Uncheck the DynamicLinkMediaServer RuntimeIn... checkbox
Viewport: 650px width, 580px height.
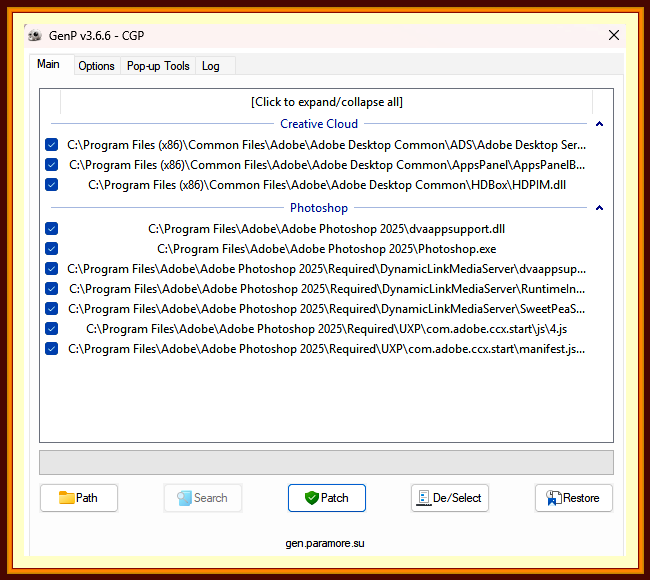(x=51, y=289)
